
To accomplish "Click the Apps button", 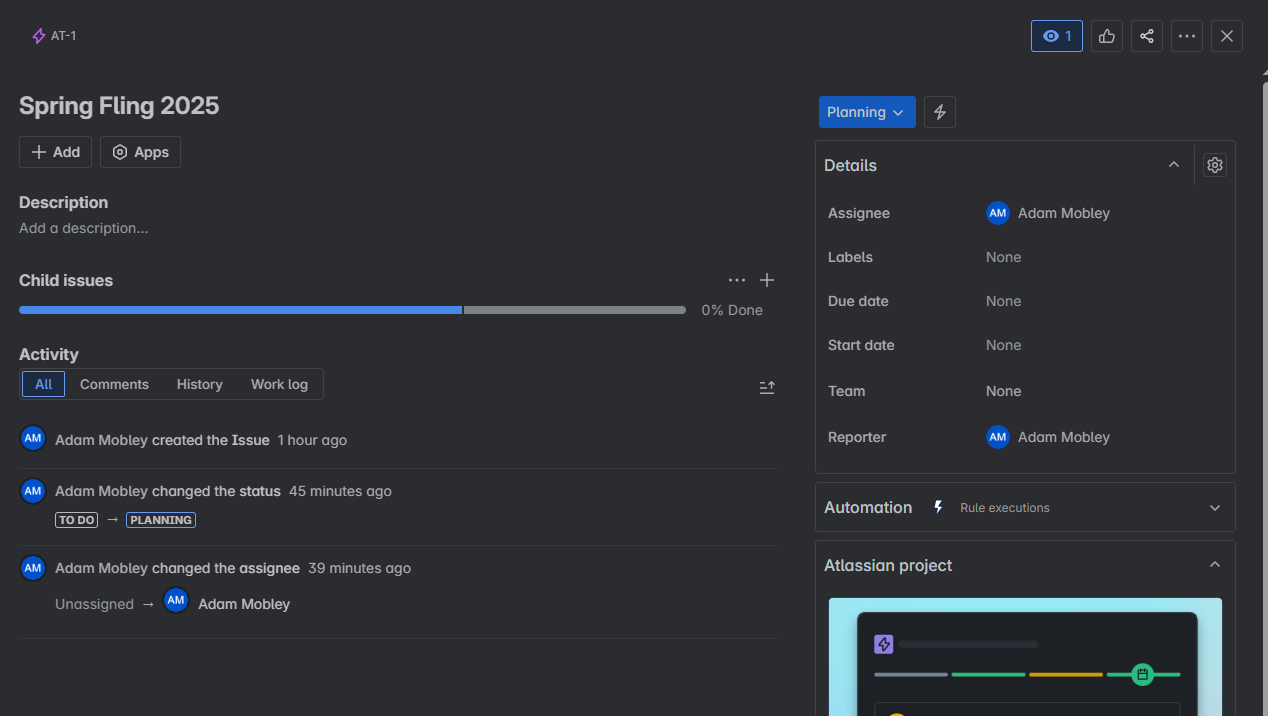I will coord(140,152).
